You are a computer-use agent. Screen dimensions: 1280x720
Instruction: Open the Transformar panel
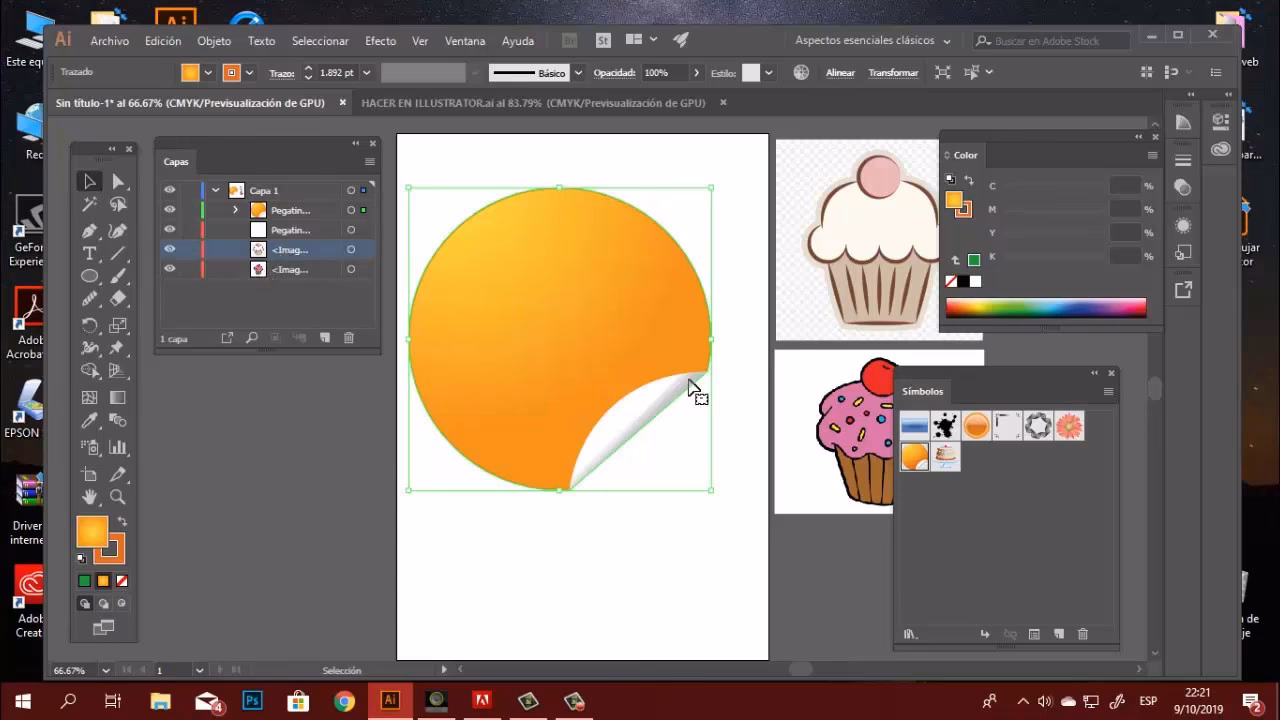[x=893, y=72]
